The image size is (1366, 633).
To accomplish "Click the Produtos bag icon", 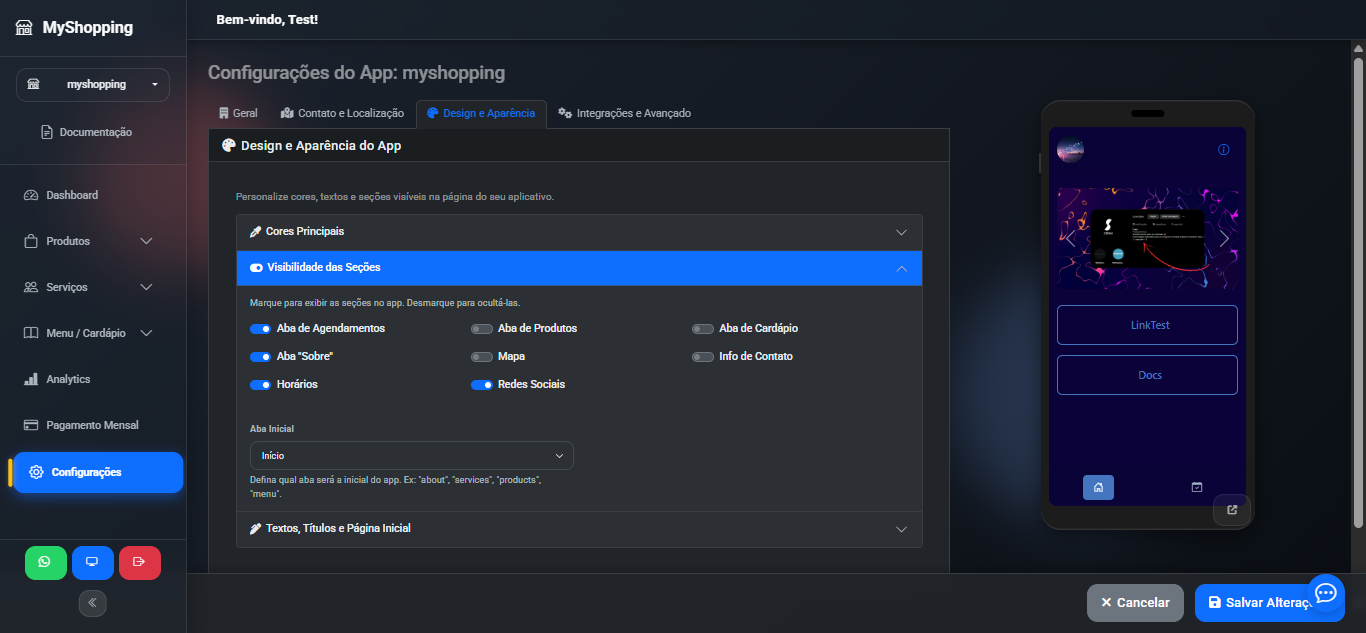I will coord(30,241).
